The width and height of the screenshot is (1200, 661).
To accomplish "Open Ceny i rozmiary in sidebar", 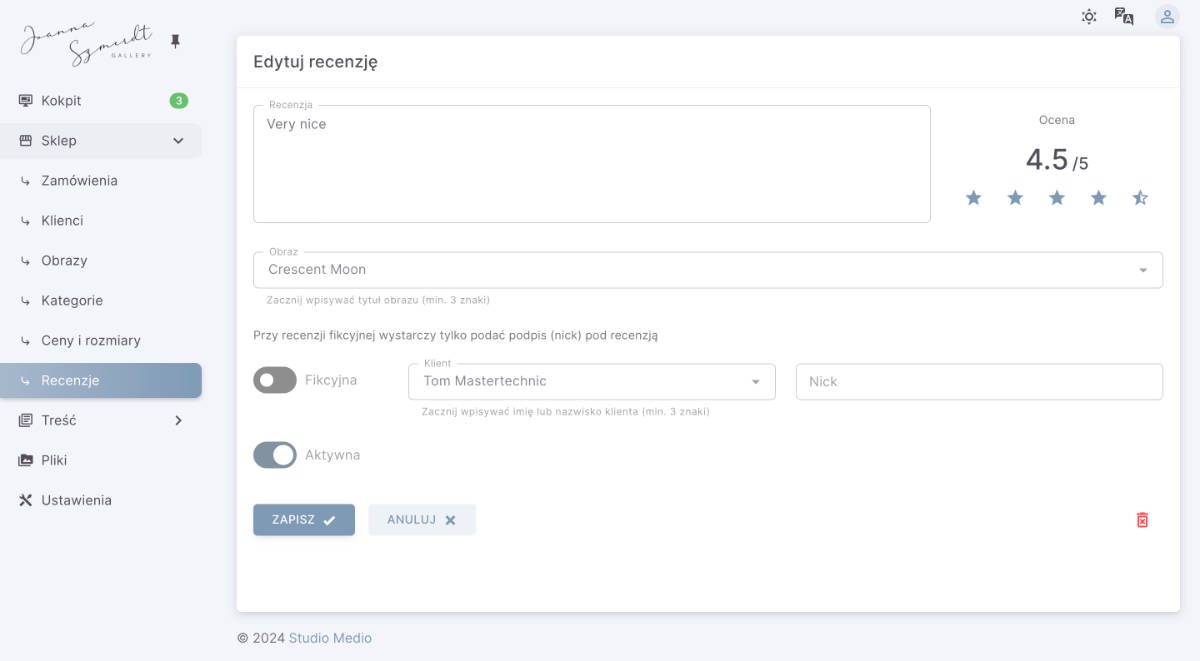I will [x=101, y=341].
